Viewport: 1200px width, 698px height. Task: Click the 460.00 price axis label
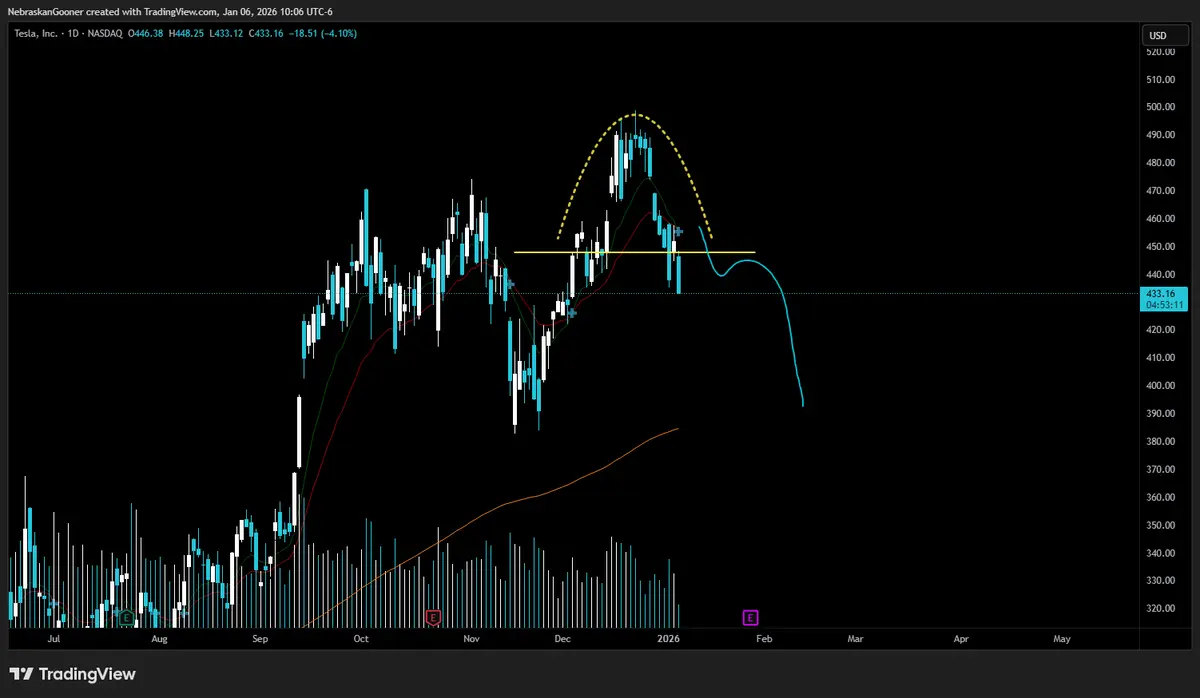pos(1161,219)
